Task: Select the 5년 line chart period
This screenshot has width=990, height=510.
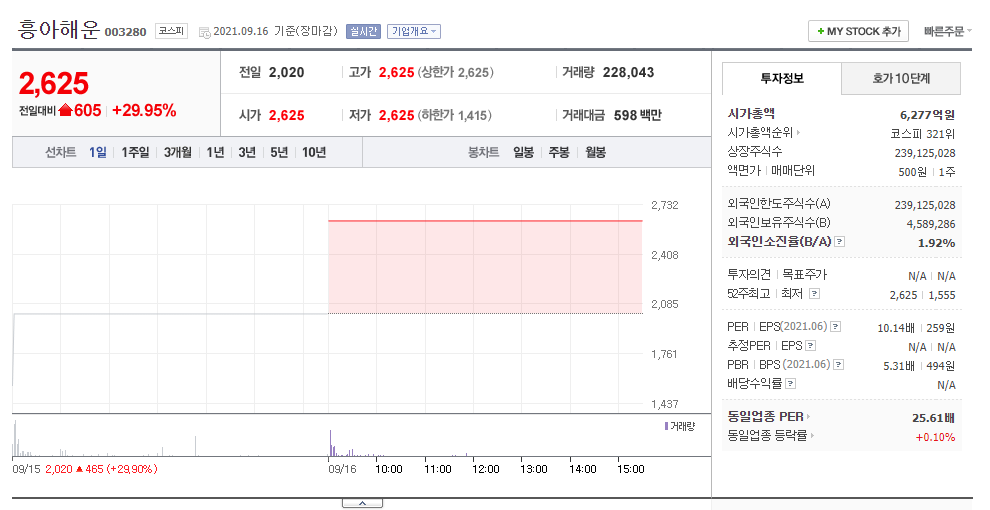Action: tap(278, 152)
